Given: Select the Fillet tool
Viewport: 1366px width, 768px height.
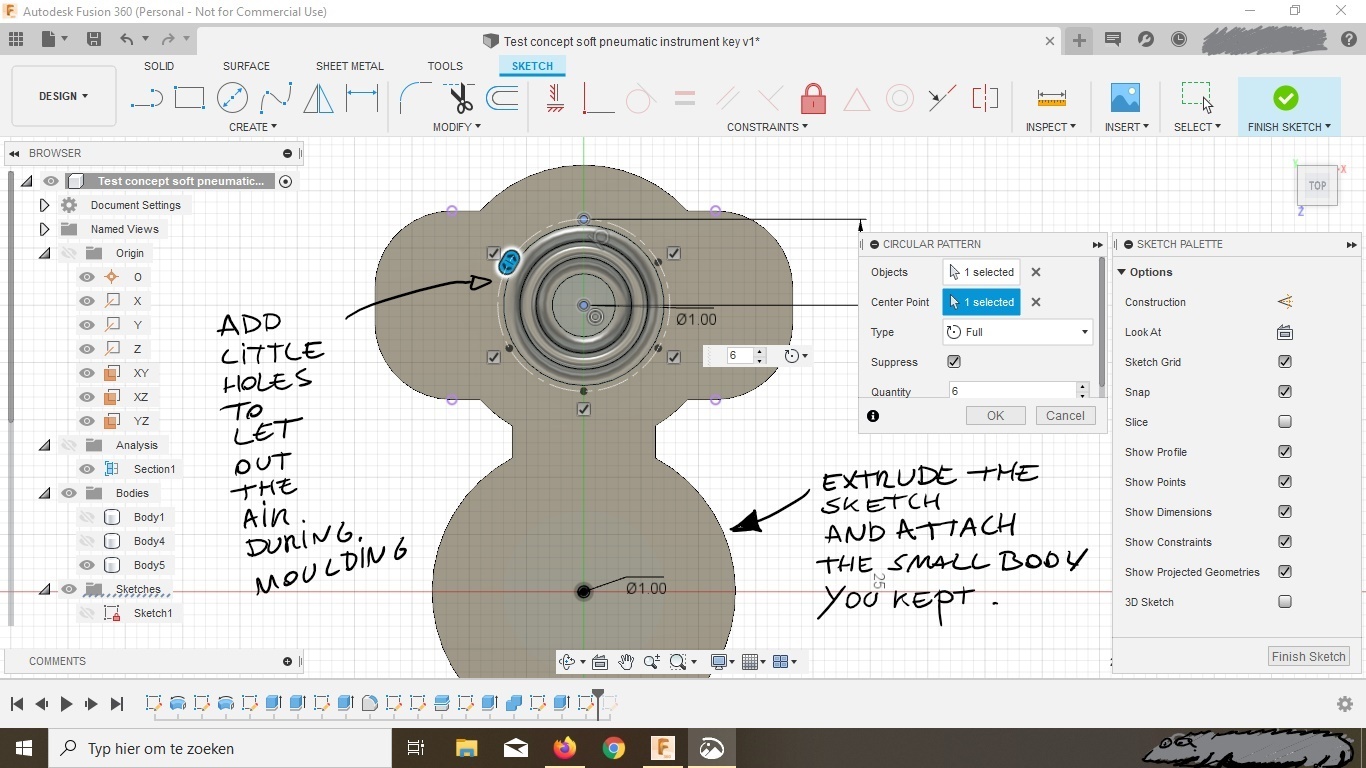Looking at the screenshot, I should click(x=415, y=98).
